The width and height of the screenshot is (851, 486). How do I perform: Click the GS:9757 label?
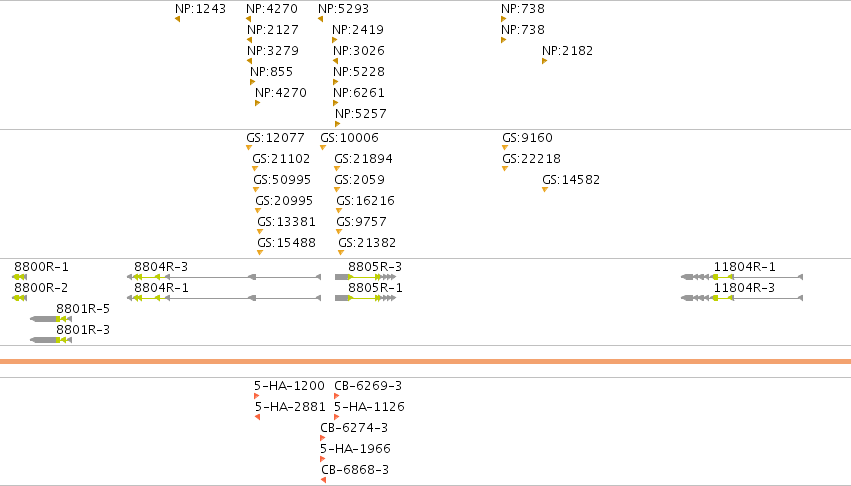[x=361, y=222]
